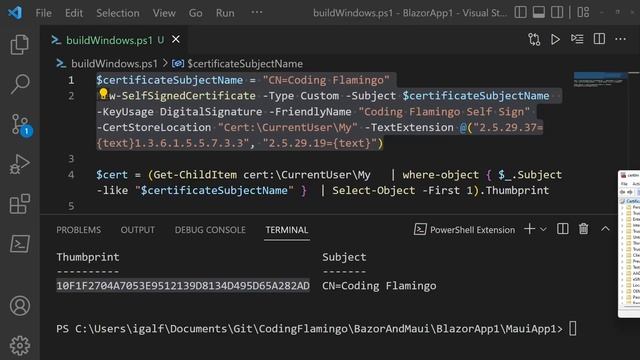Screen dimensions: 640x360
Task: Click 'Get-ChildItem' cmdlet on line 4
Action: (x=195, y=175)
